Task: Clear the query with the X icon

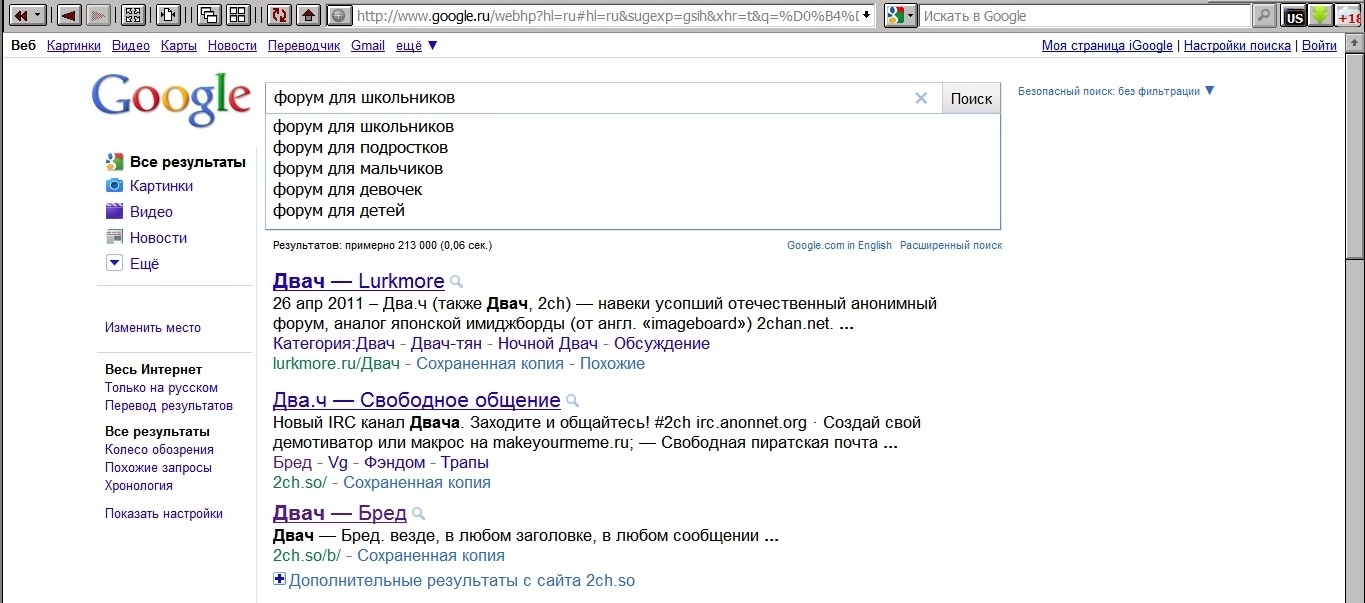Action: 921,98
